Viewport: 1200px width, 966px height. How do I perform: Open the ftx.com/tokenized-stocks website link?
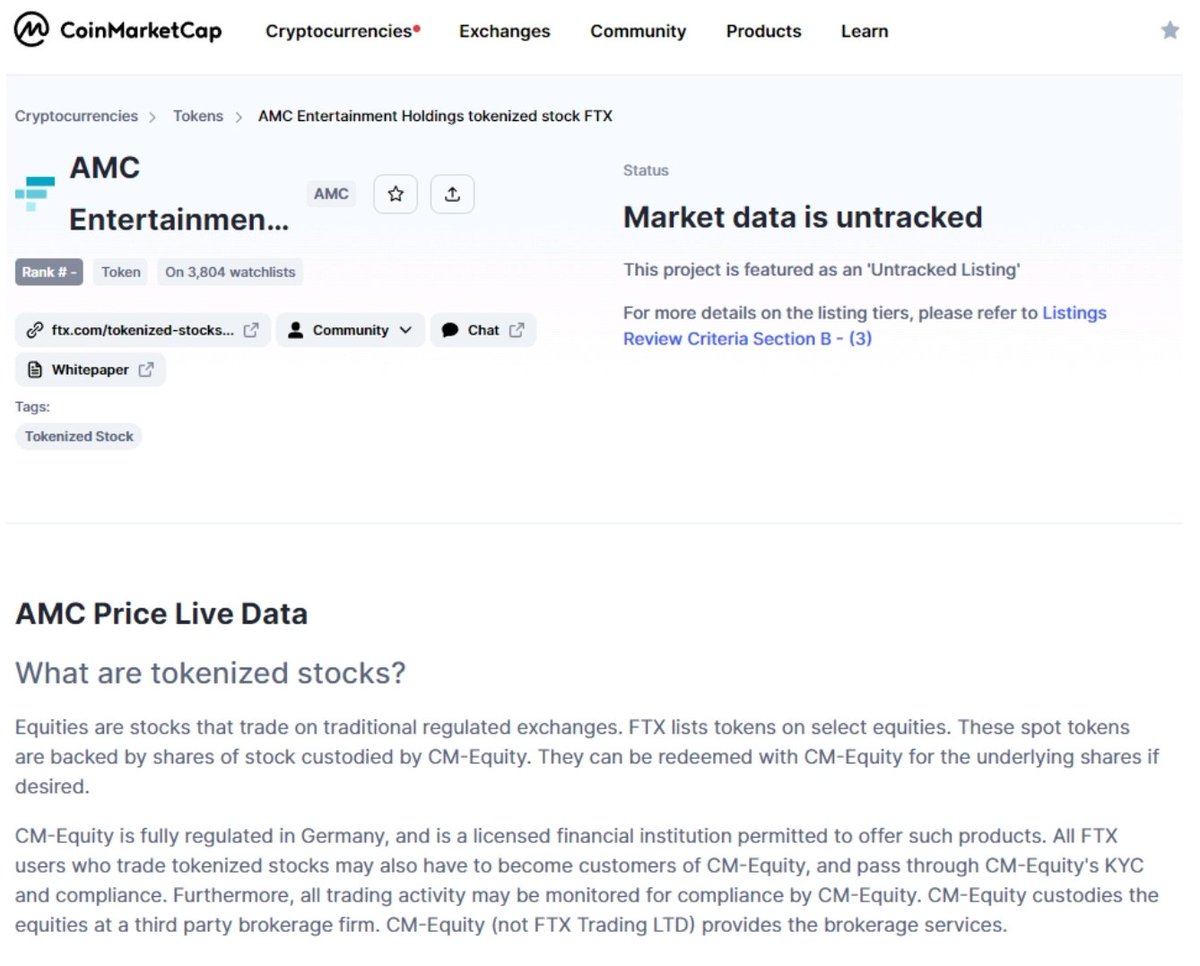pos(142,330)
